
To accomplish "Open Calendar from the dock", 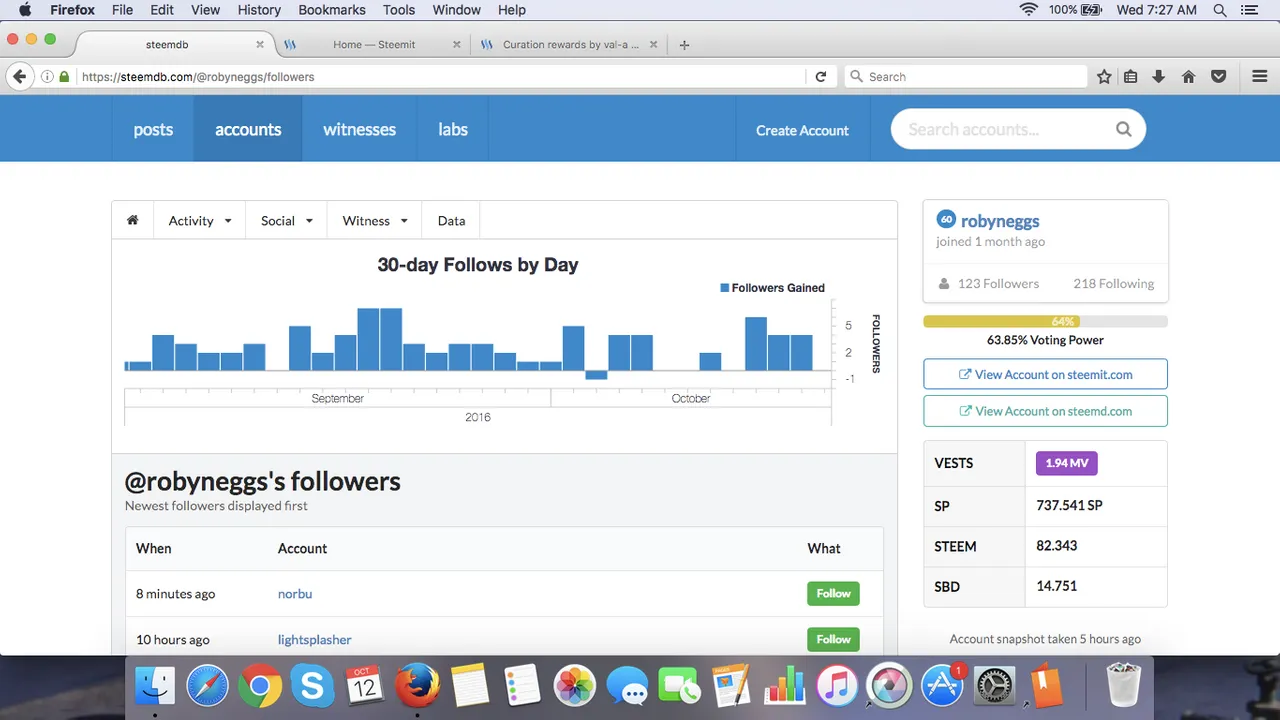I will (365, 686).
